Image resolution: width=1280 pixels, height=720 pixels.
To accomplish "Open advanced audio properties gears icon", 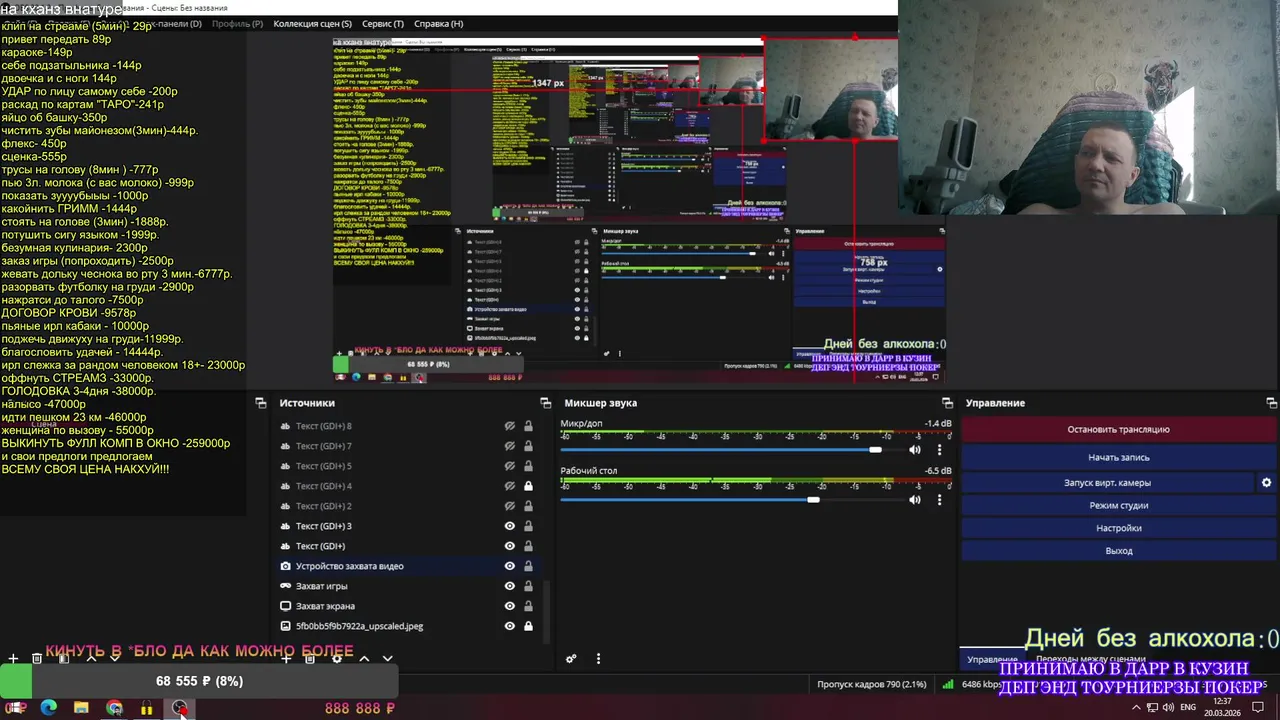I will tap(571, 659).
